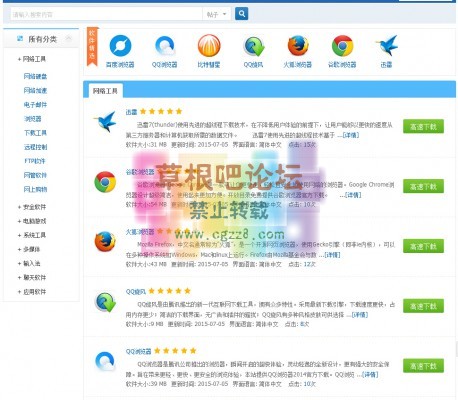The image size is (458, 400).
Task: Click Firefox icon in software list
Action: click(105, 242)
